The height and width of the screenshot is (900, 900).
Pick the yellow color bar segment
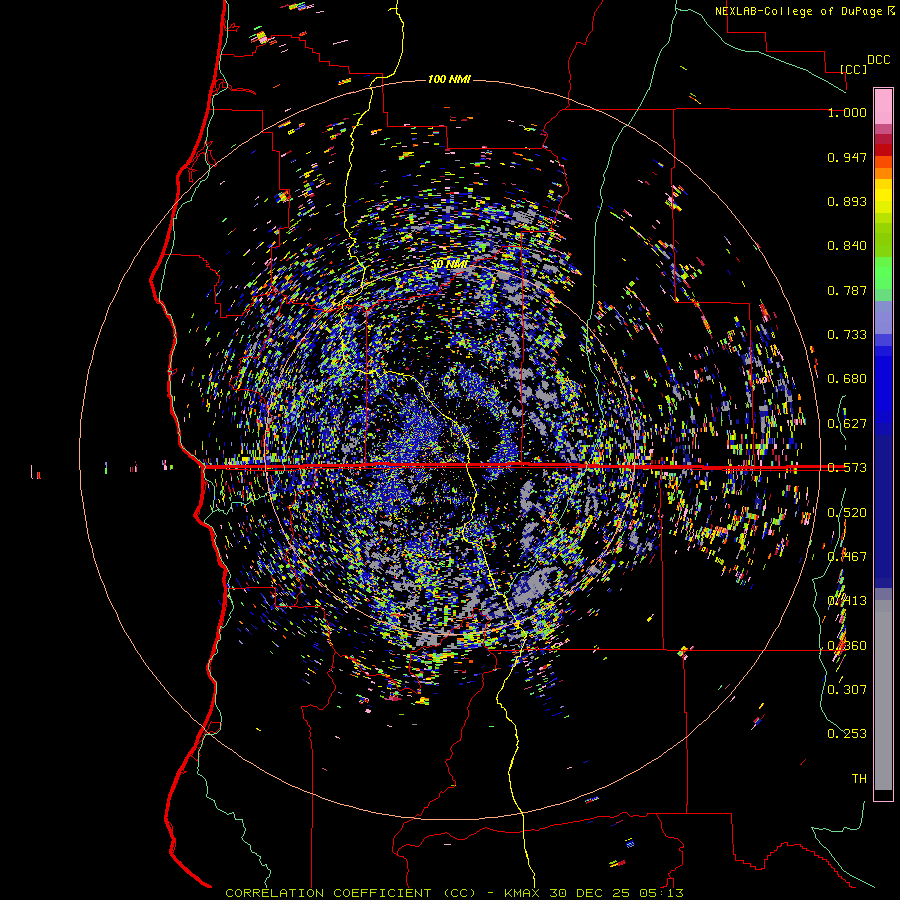click(883, 196)
